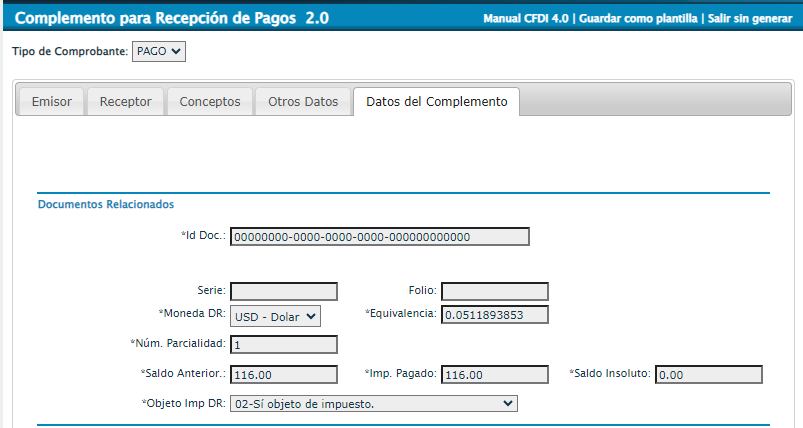803x428 pixels.
Task: Open the Objeto Imp DR dropdown
Action: coord(373,403)
